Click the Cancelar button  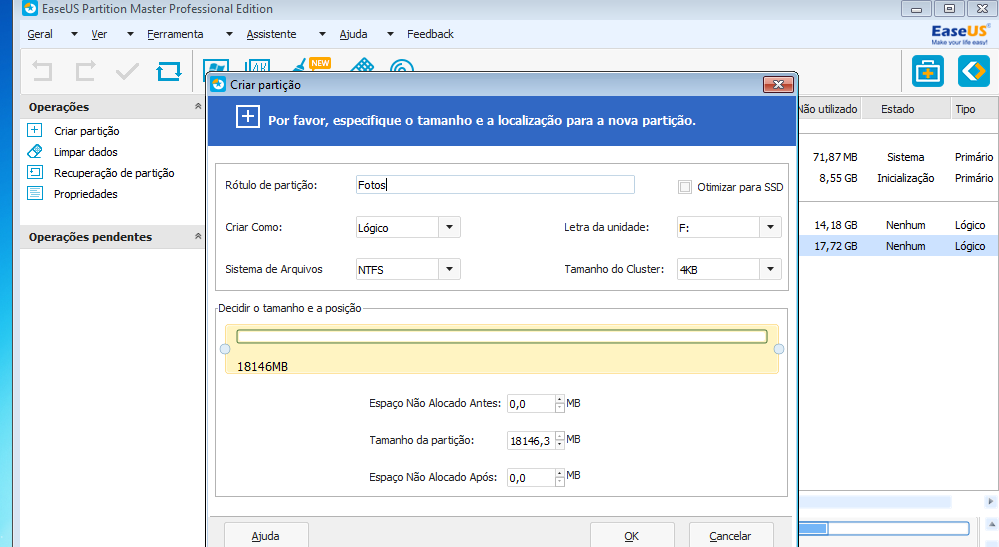[x=731, y=536]
